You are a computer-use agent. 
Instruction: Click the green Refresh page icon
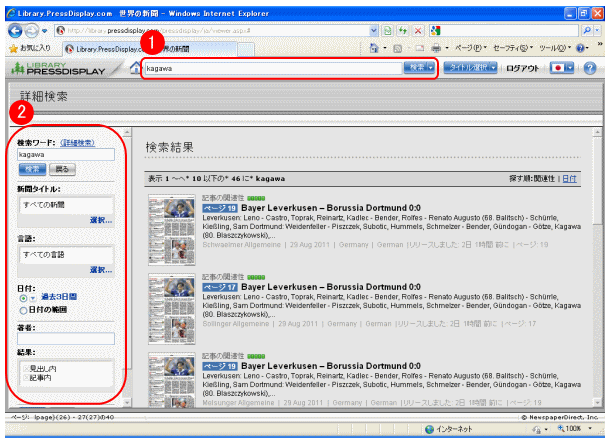(x=403, y=31)
